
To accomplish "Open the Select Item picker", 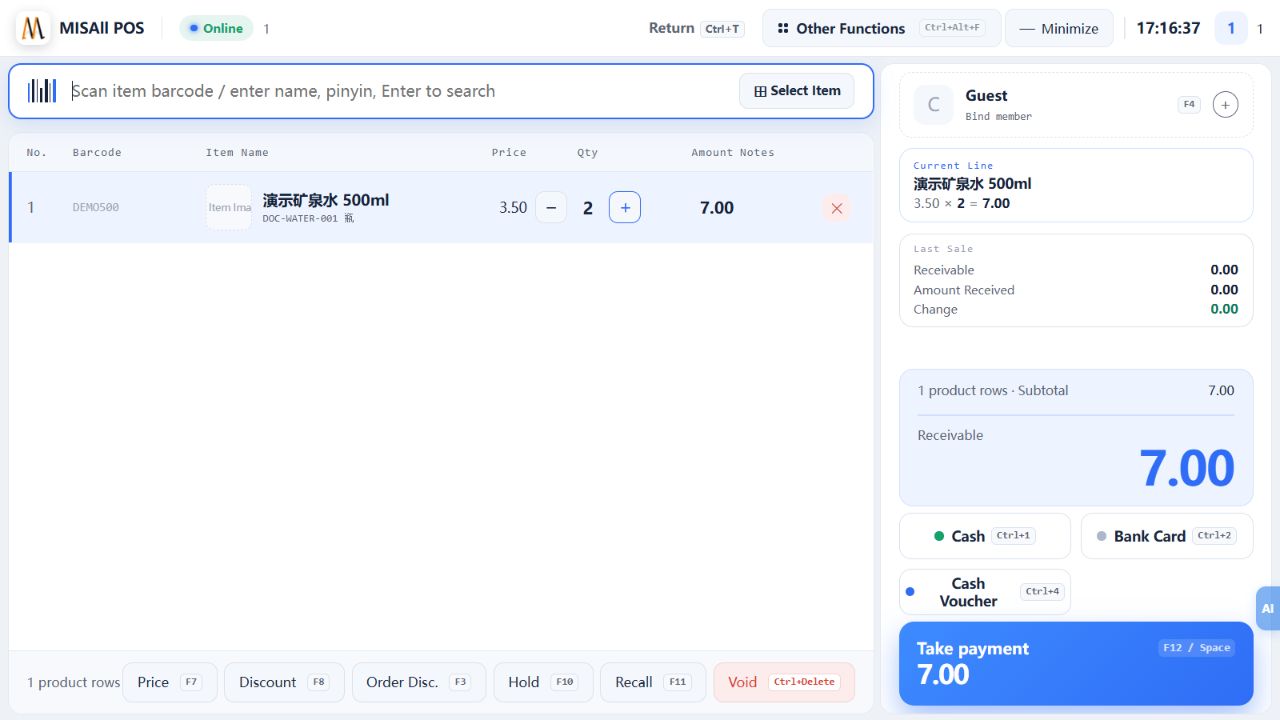I will click(x=797, y=91).
